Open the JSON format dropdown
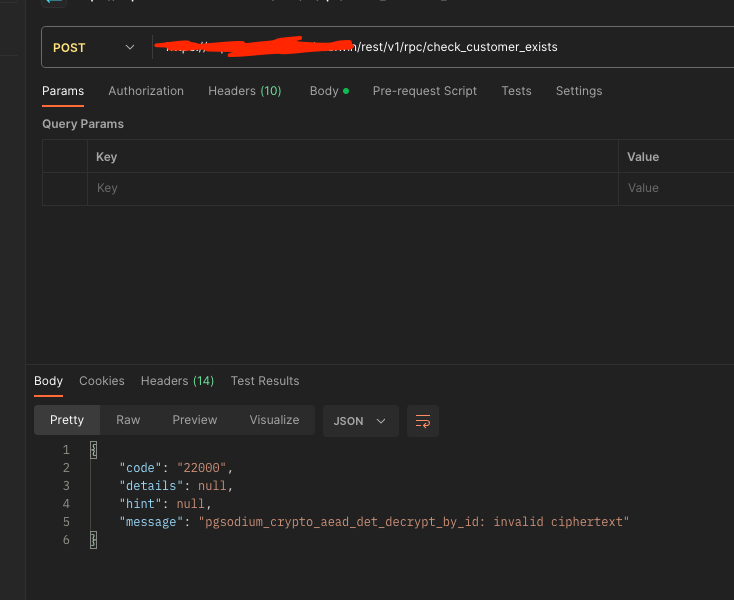 pos(360,421)
